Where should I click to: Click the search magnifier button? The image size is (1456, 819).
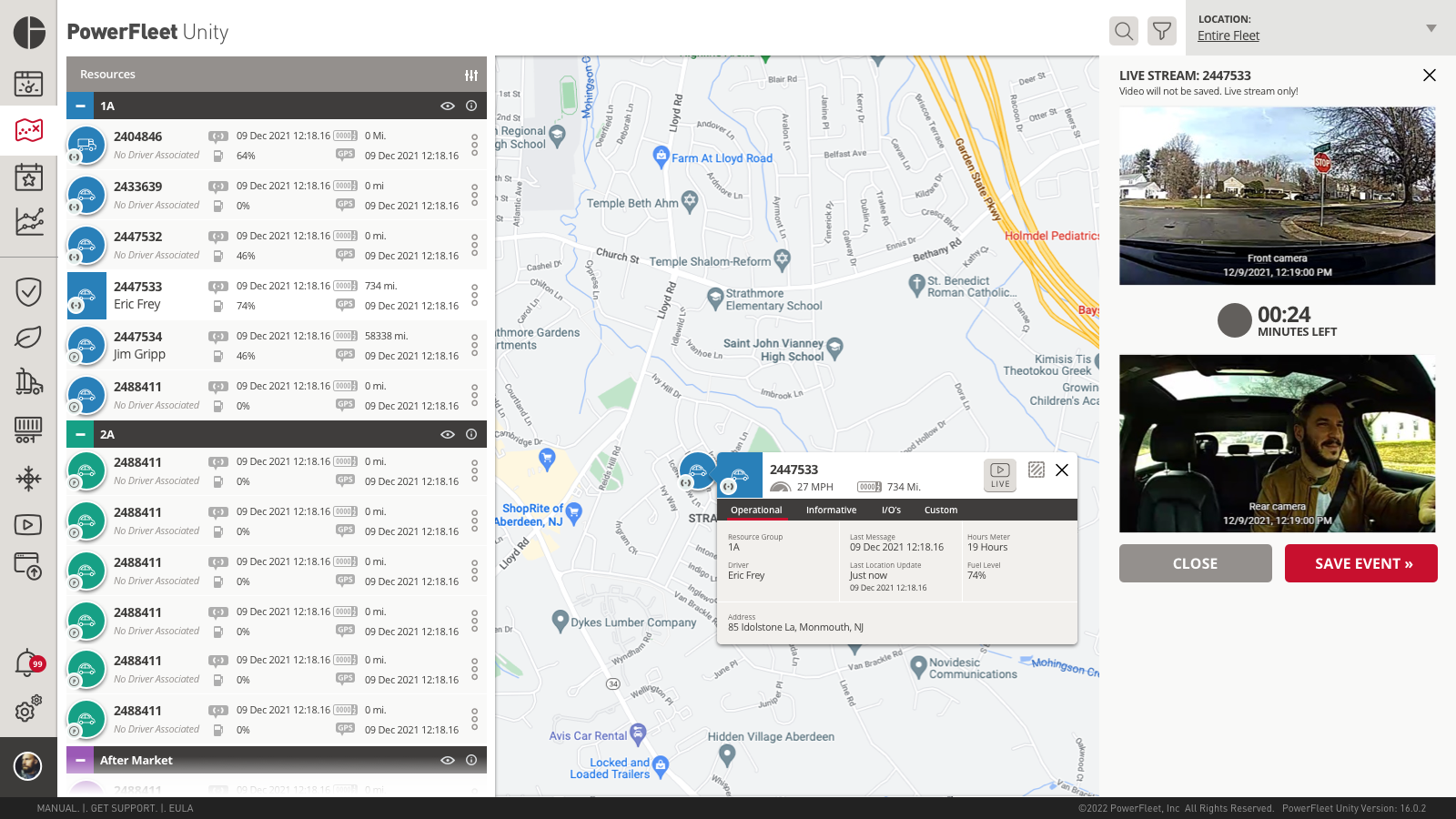tap(1124, 31)
